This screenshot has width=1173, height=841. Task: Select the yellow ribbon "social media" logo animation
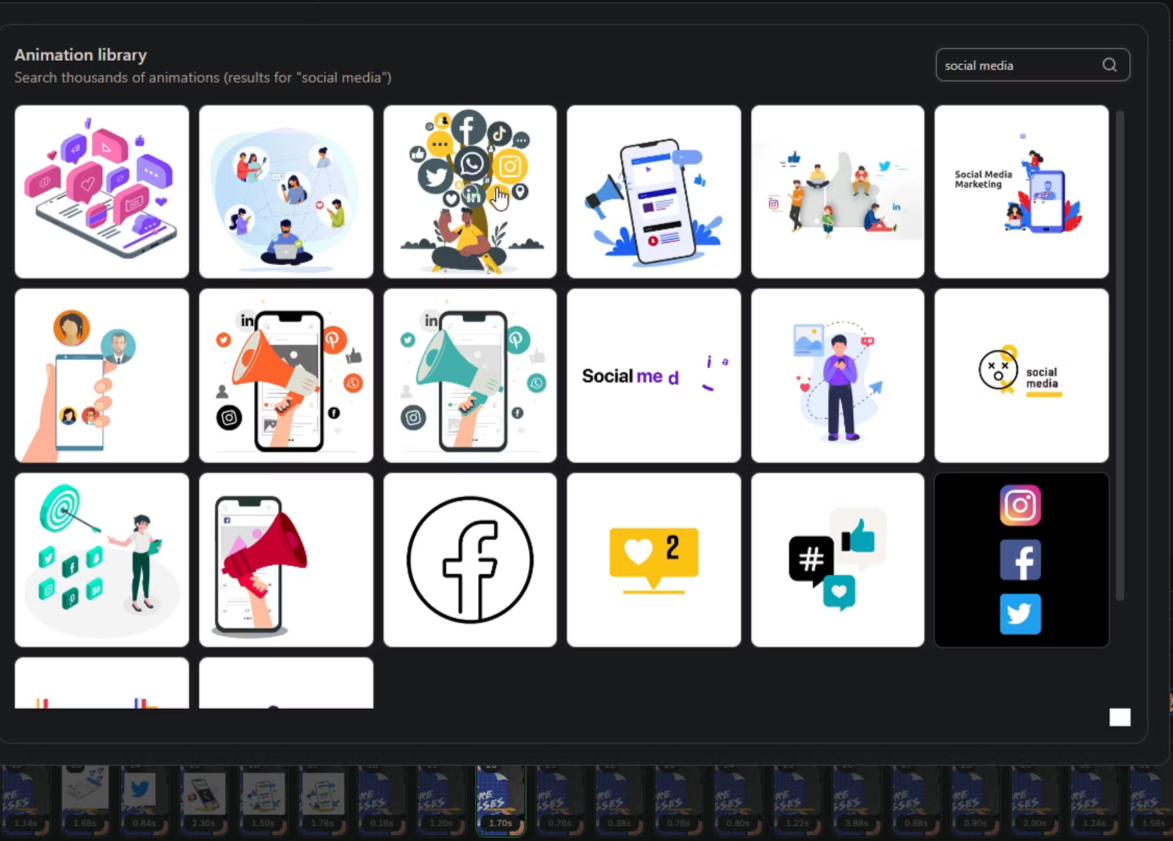click(1021, 376)
